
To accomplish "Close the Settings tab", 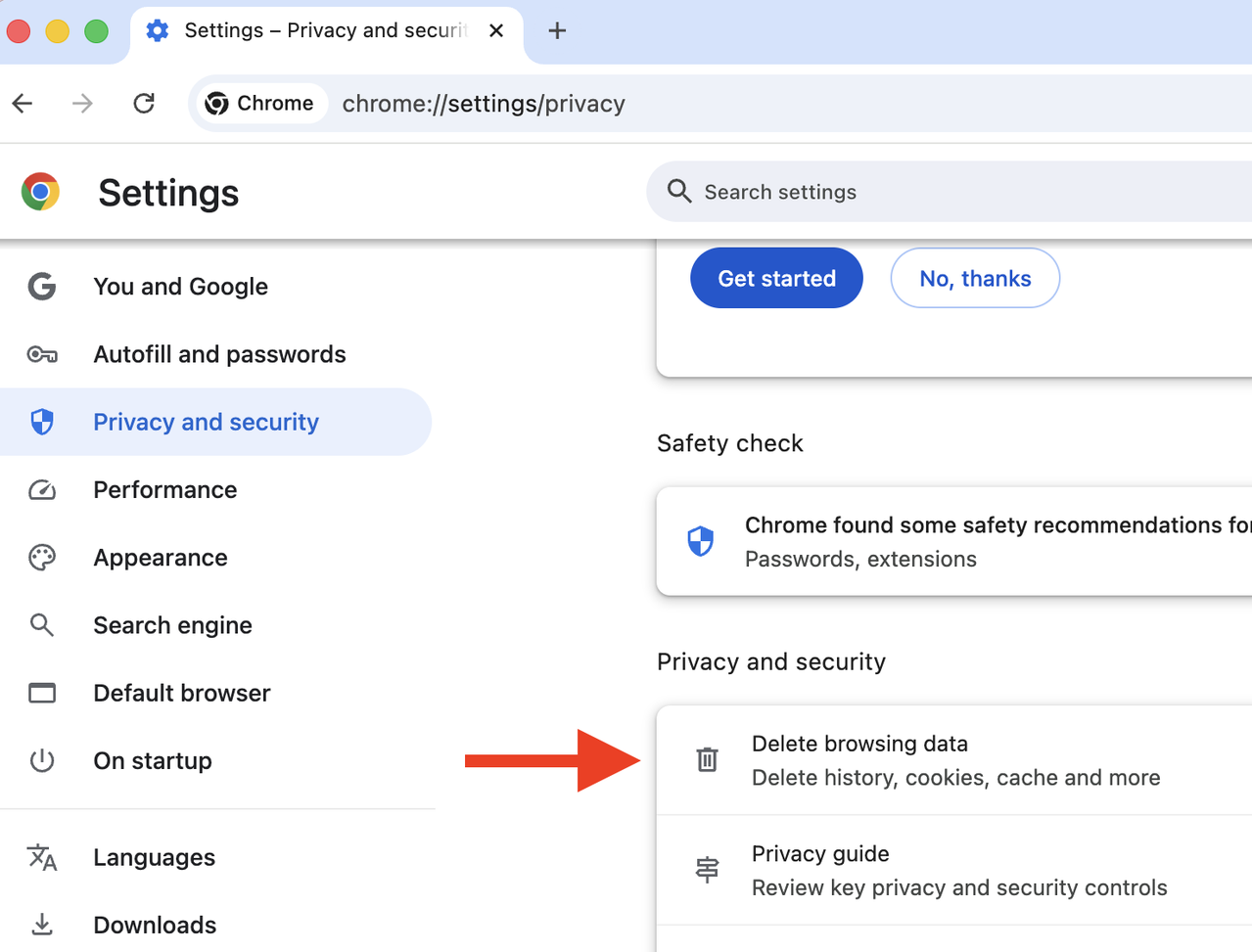I will pos(496,30).
